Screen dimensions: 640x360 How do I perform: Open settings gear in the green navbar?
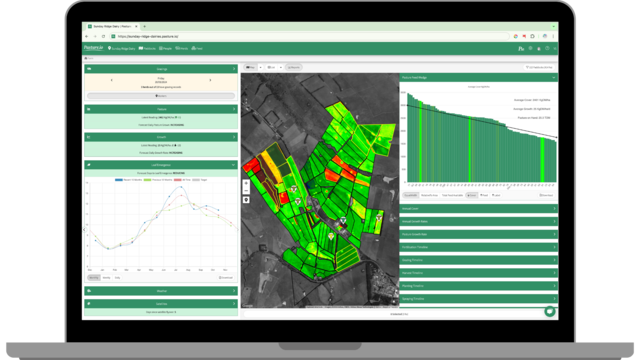pyautogui.click(x=531, y=48)
